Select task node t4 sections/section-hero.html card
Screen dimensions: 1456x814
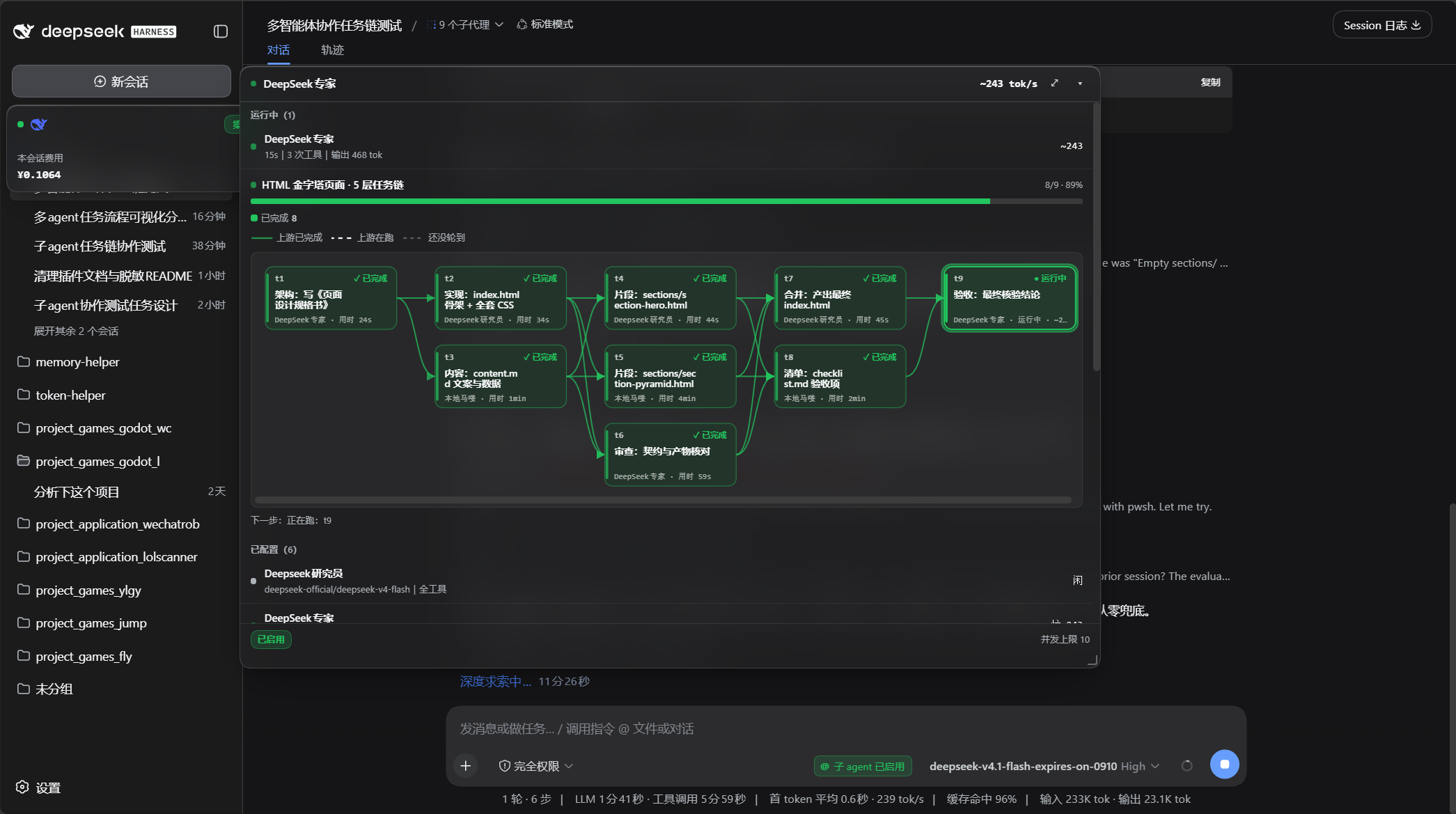[671, 298]
